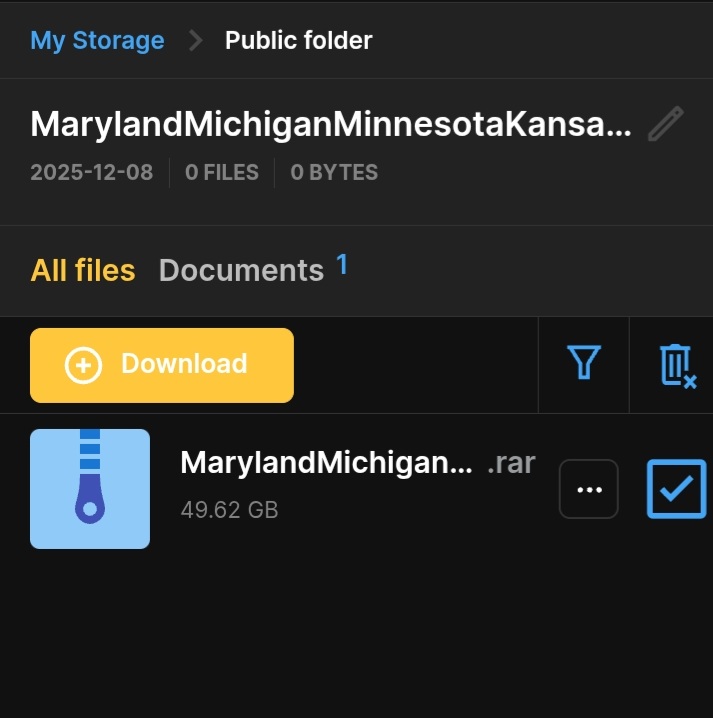Click the zipper archive file icon

point(90,489)
